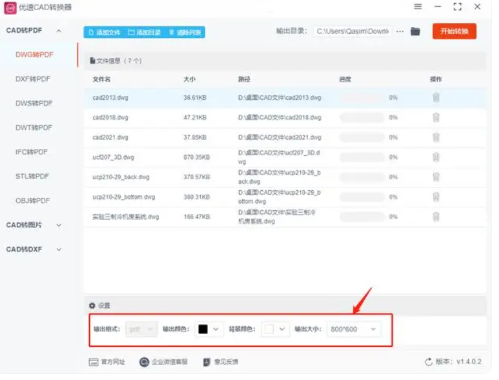
Task: Click the 47.21KB size cell
Action: [195, 117]
